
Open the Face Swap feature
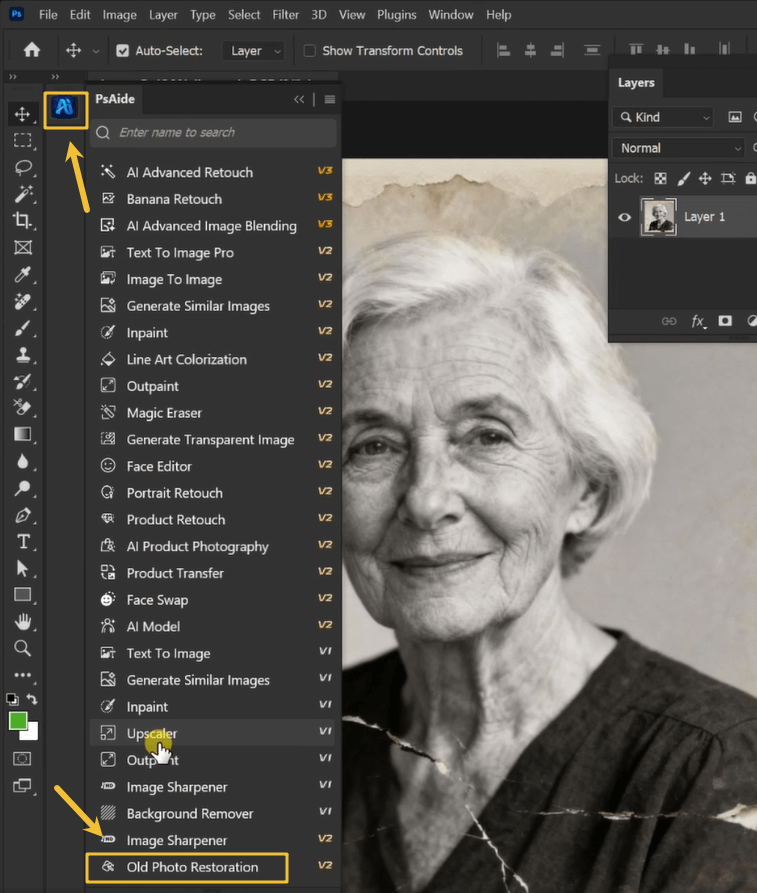click(212, 600)
